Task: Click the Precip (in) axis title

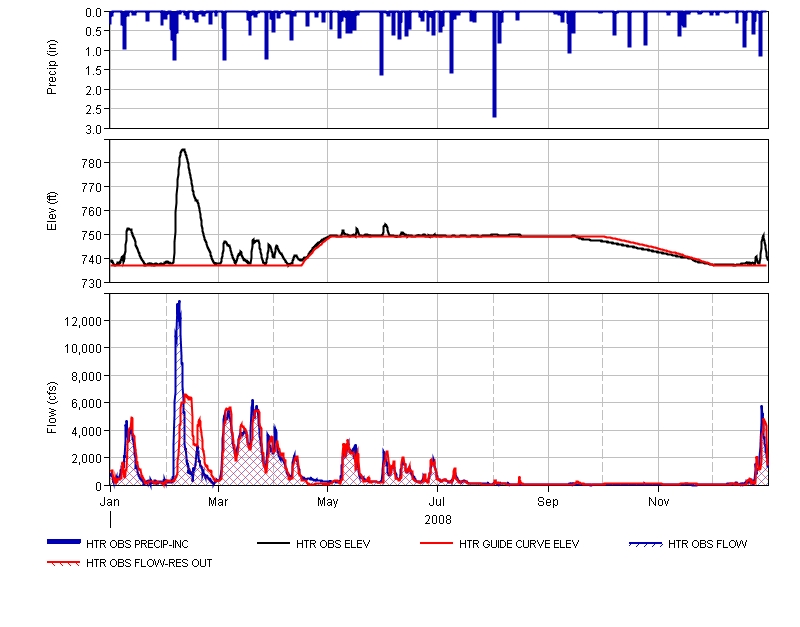Action: 52,67
